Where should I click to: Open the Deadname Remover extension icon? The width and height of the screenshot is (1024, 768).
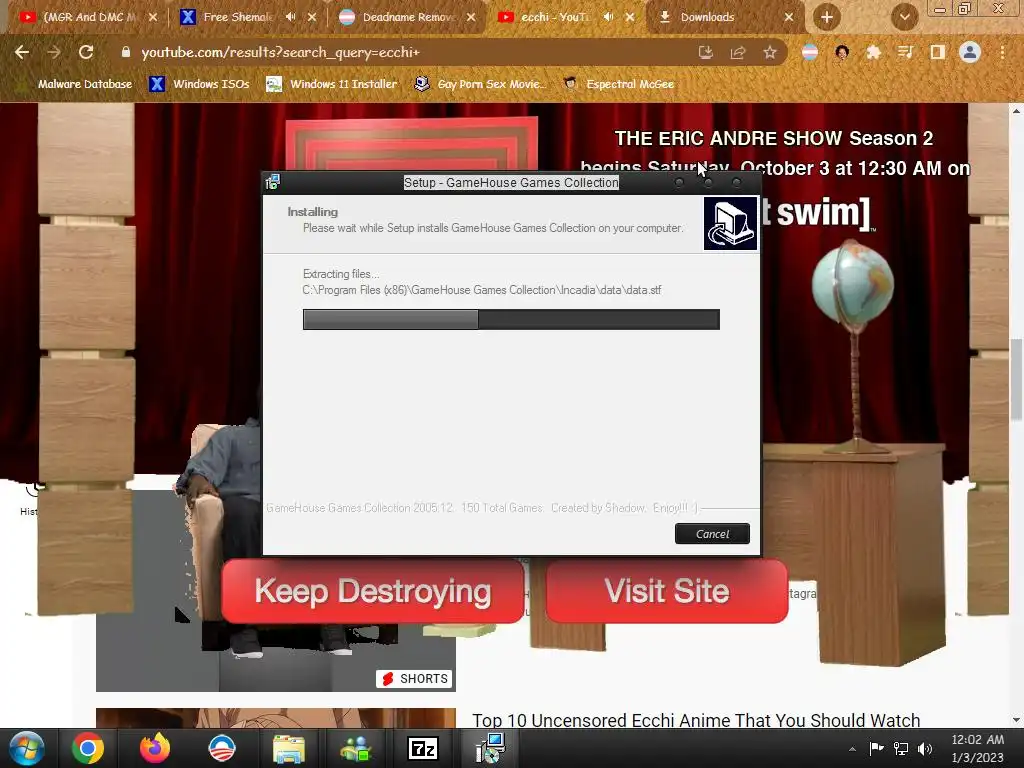coord(810,52)
